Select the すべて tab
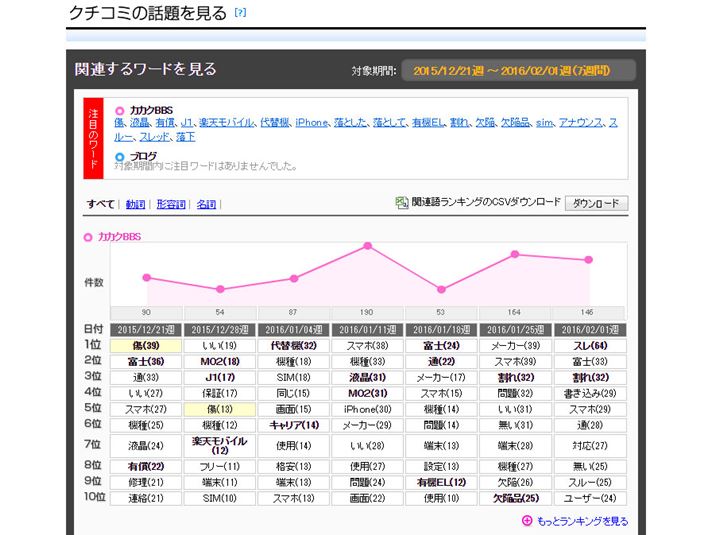The image size is (715, 535). 100,204
